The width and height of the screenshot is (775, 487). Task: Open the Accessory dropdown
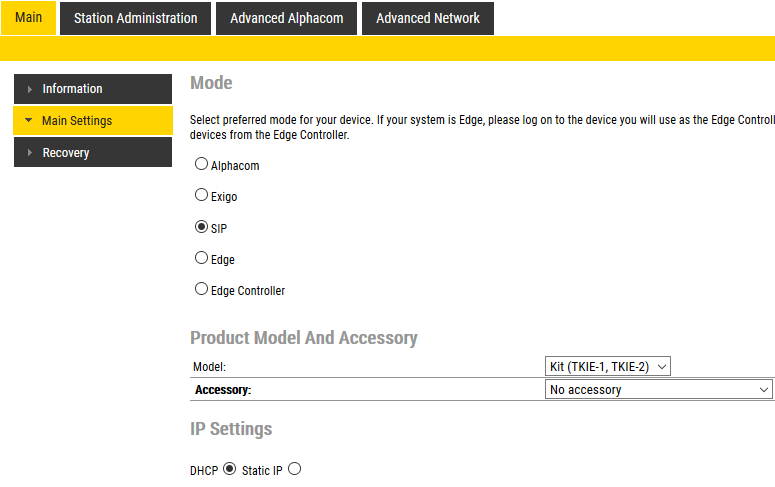(x=658, y=390)
